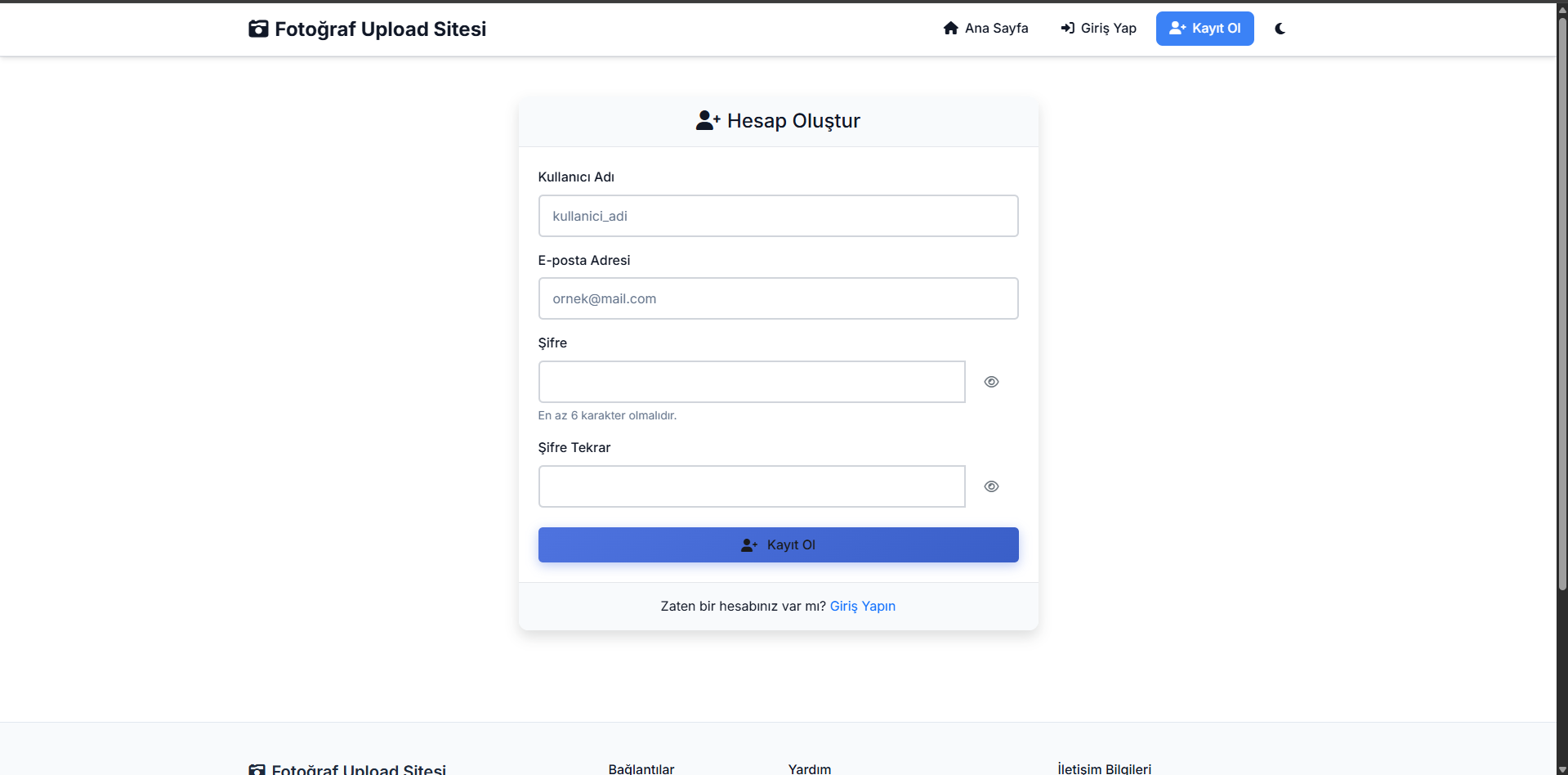Show the Şifre field password
Viewport: 1568px width, 775px height.
click(991, 382)
